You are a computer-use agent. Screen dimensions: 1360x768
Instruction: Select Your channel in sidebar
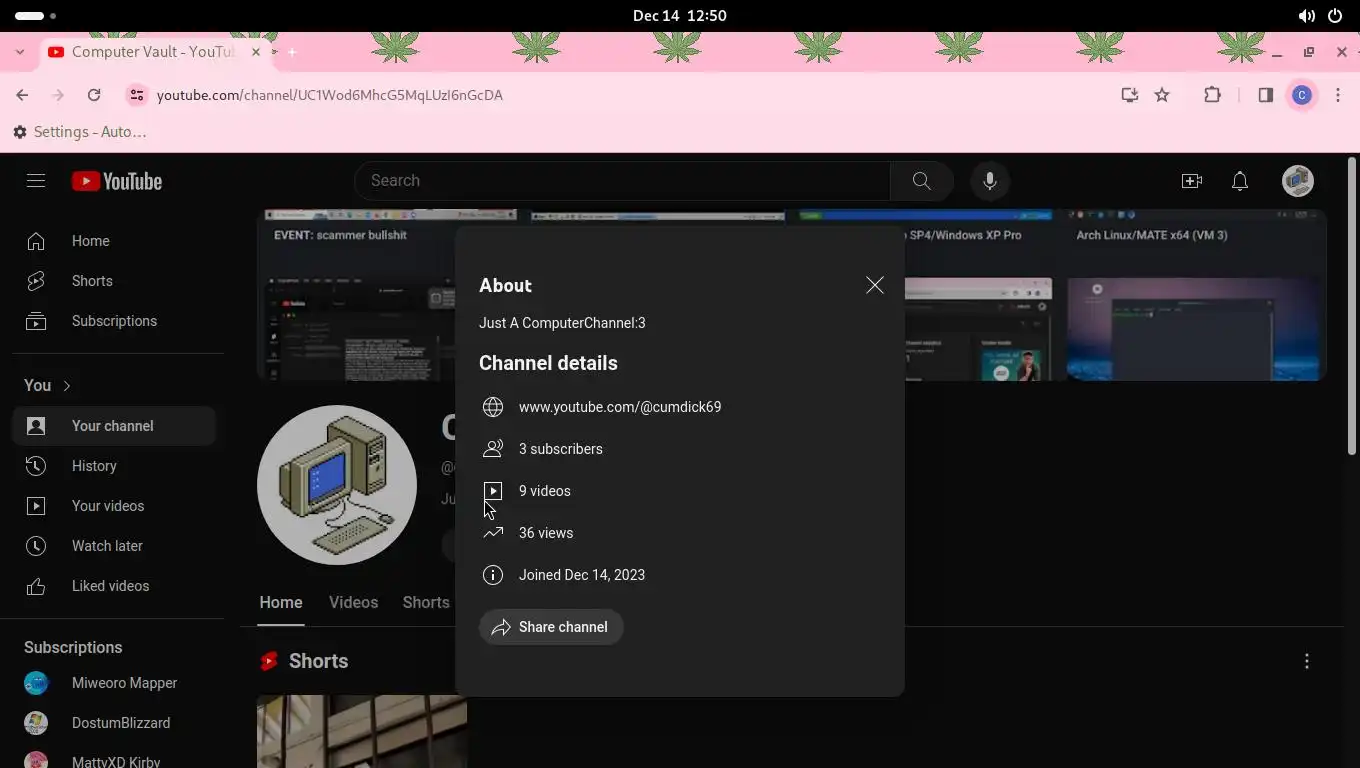click(114, 426)
